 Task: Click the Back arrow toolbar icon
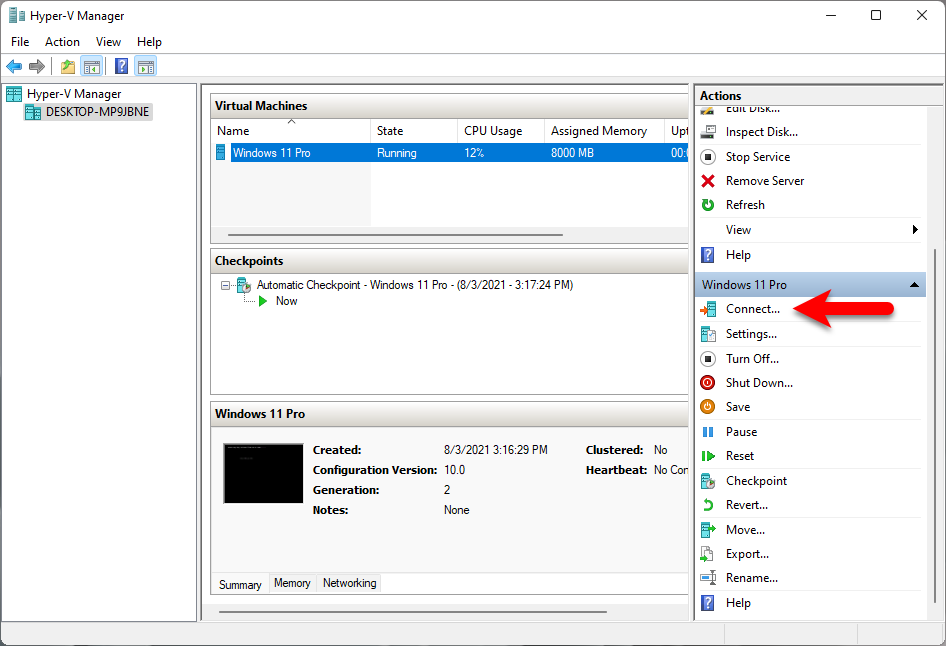[14, 66]
